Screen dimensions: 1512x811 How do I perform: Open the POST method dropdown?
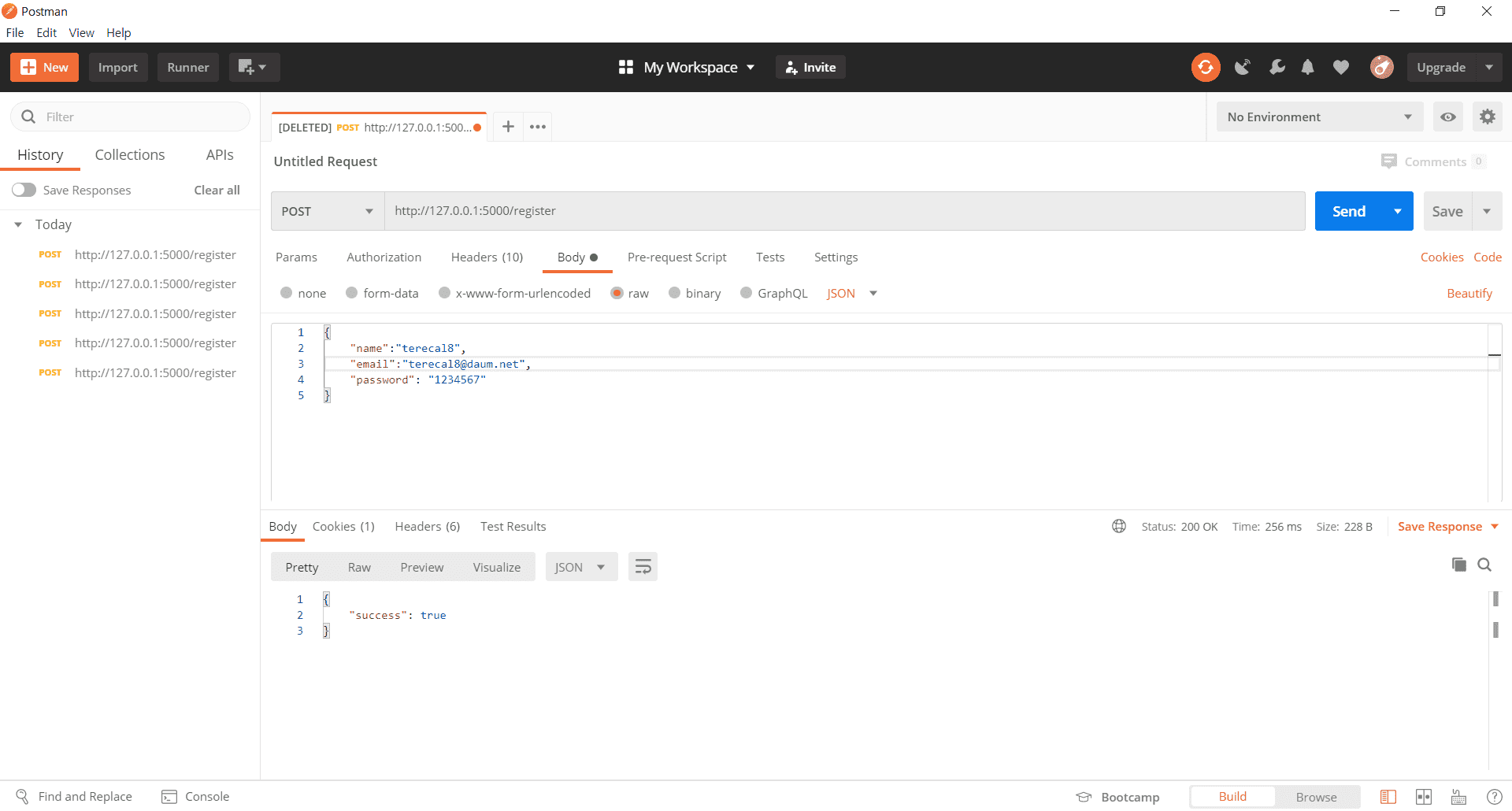(328, 211)
